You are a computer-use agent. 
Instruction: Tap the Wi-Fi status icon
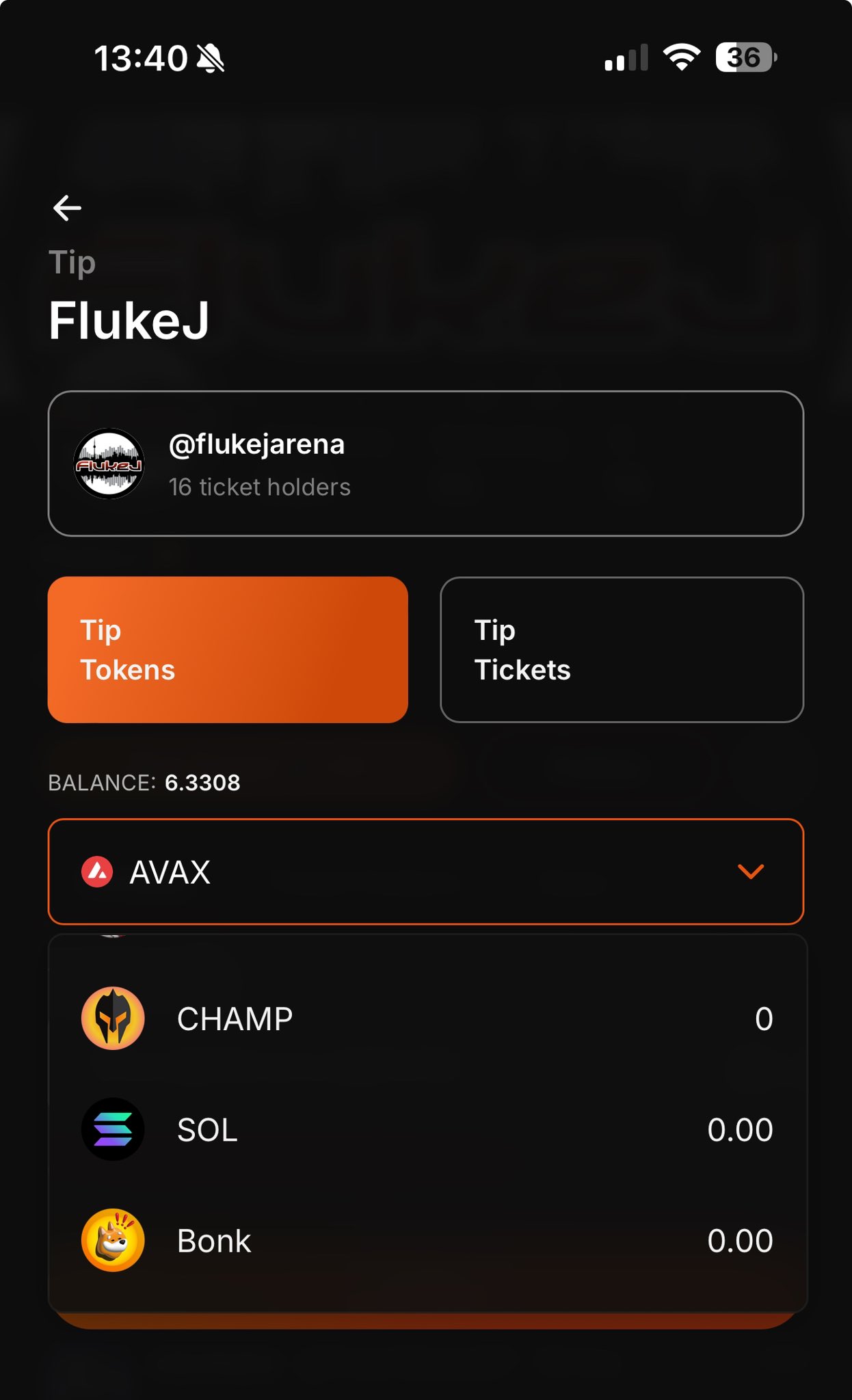(682, 57)
